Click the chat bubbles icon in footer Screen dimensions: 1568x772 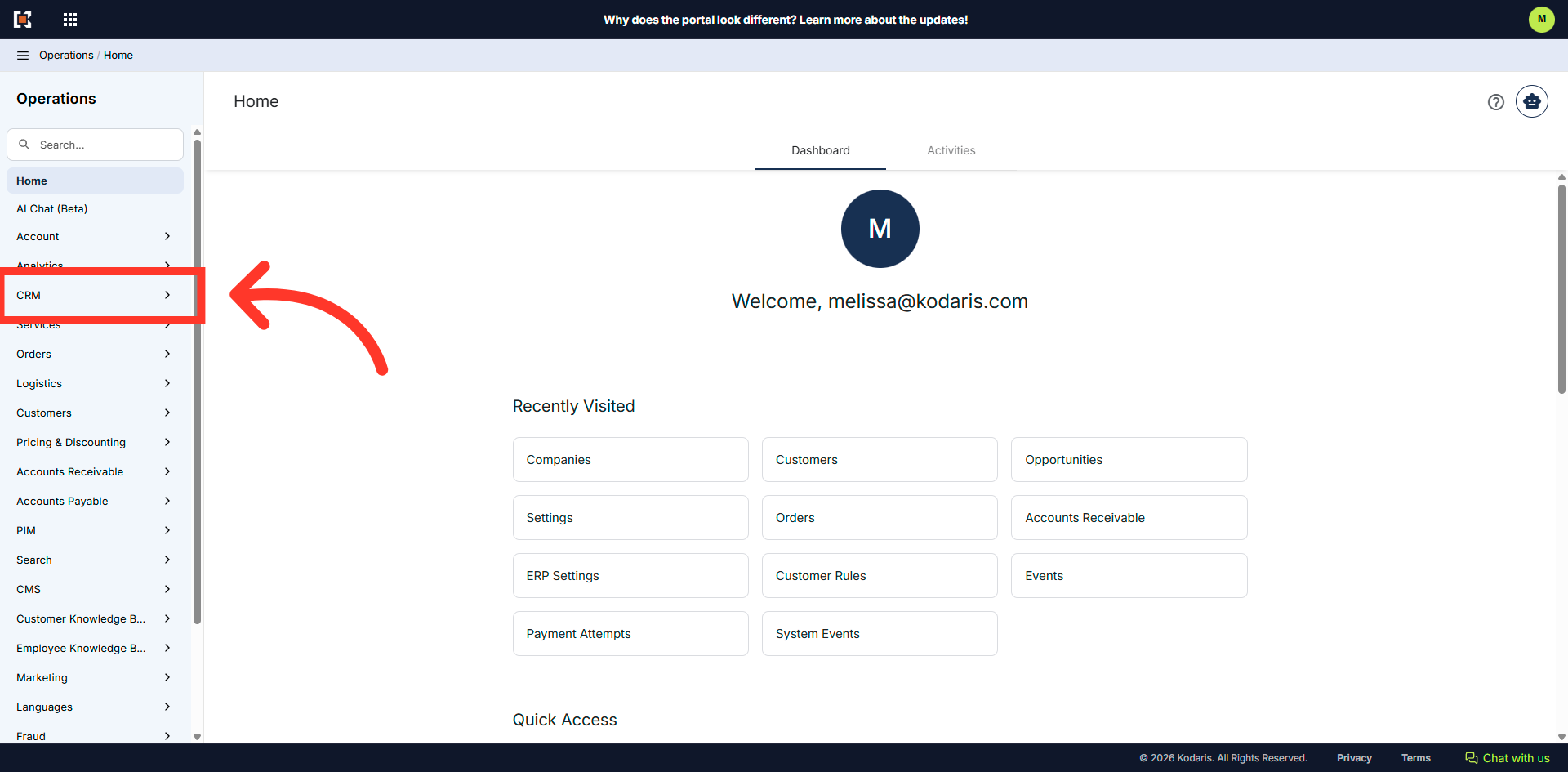coord(1471,758)
